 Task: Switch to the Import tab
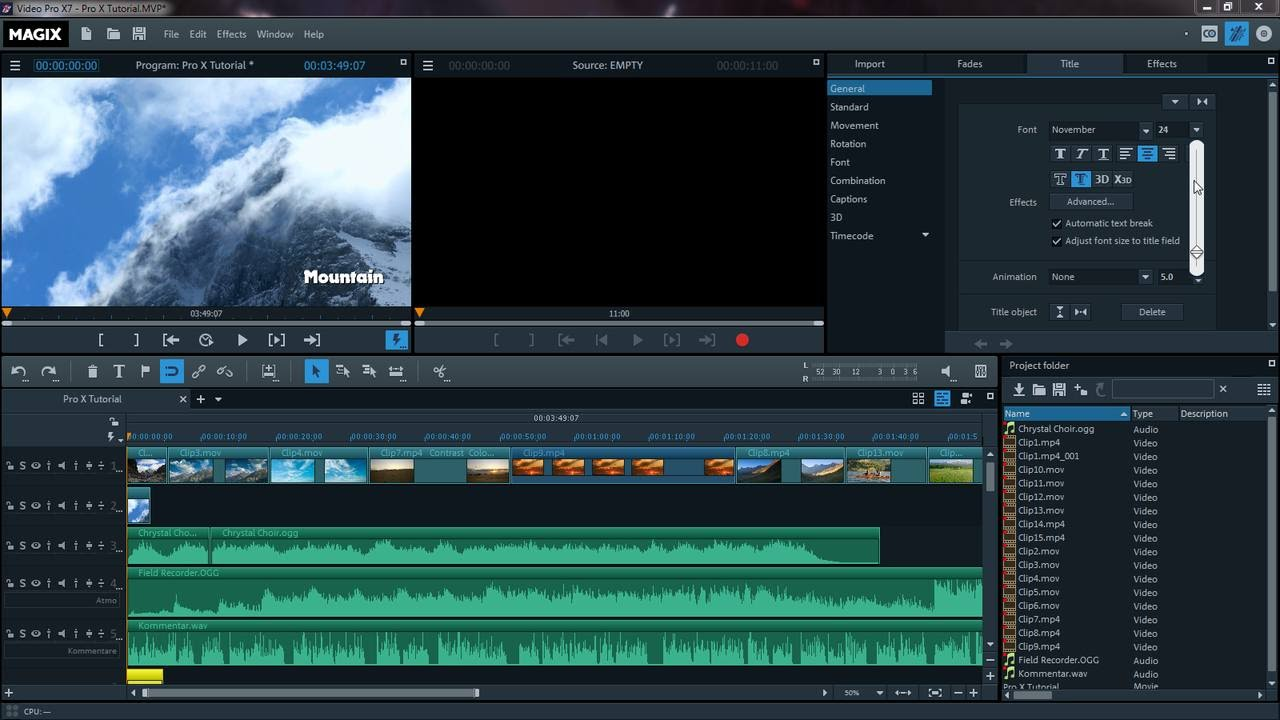(x=869, y=64)
